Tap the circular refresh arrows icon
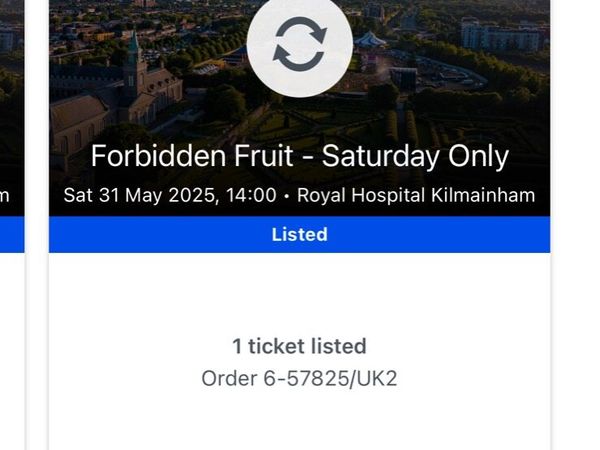600x450 pixels. (300, 44)
